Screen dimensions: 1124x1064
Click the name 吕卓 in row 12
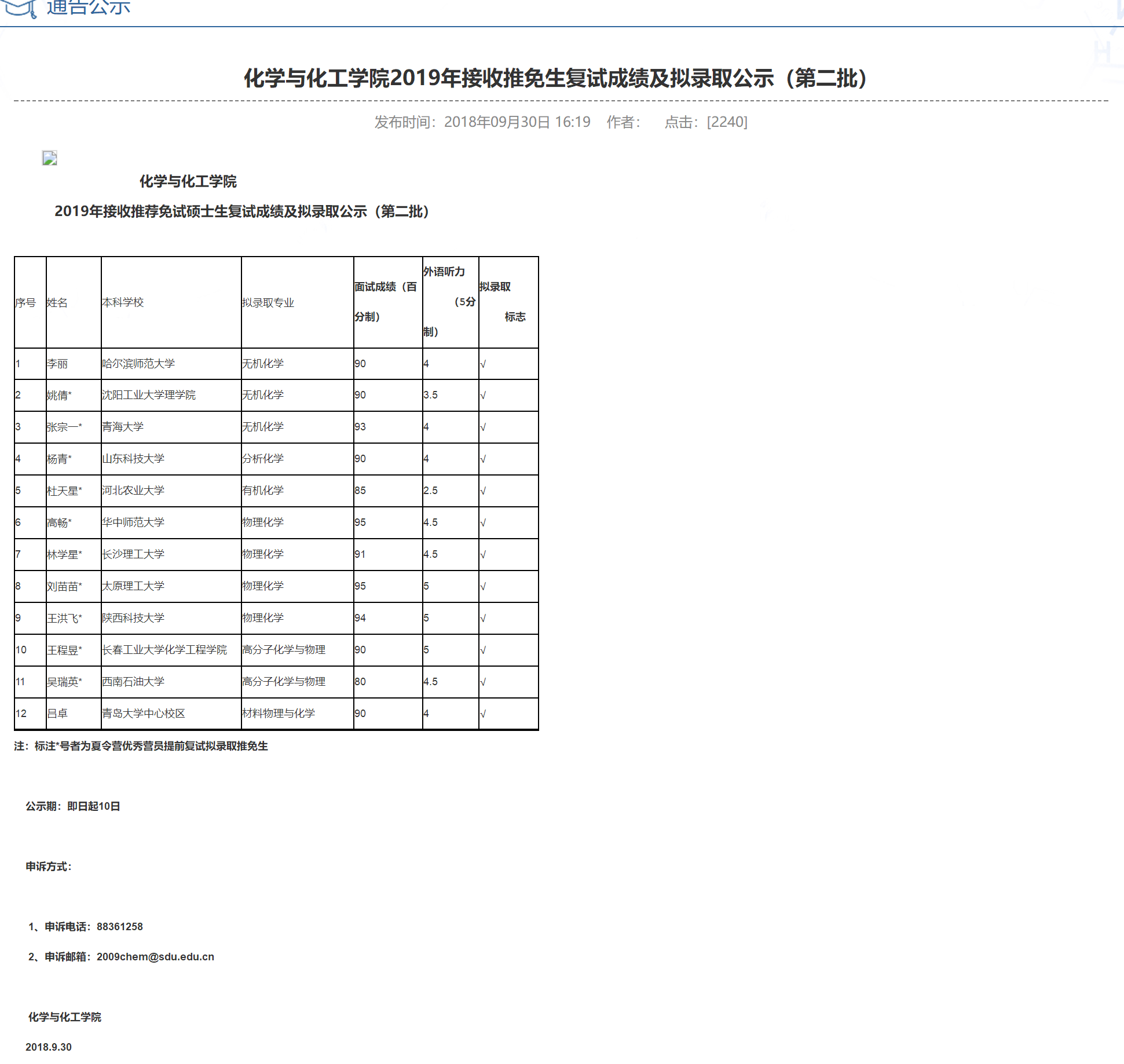point(57,714)
